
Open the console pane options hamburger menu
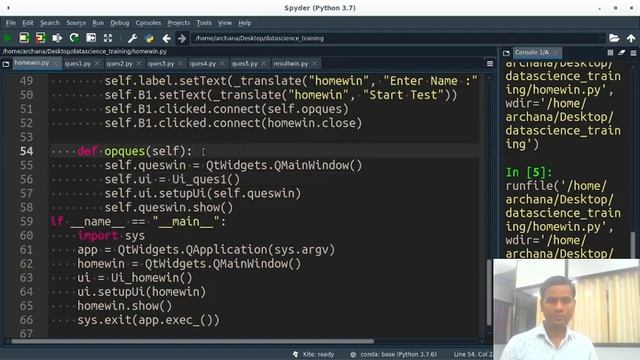pos(633,53)
